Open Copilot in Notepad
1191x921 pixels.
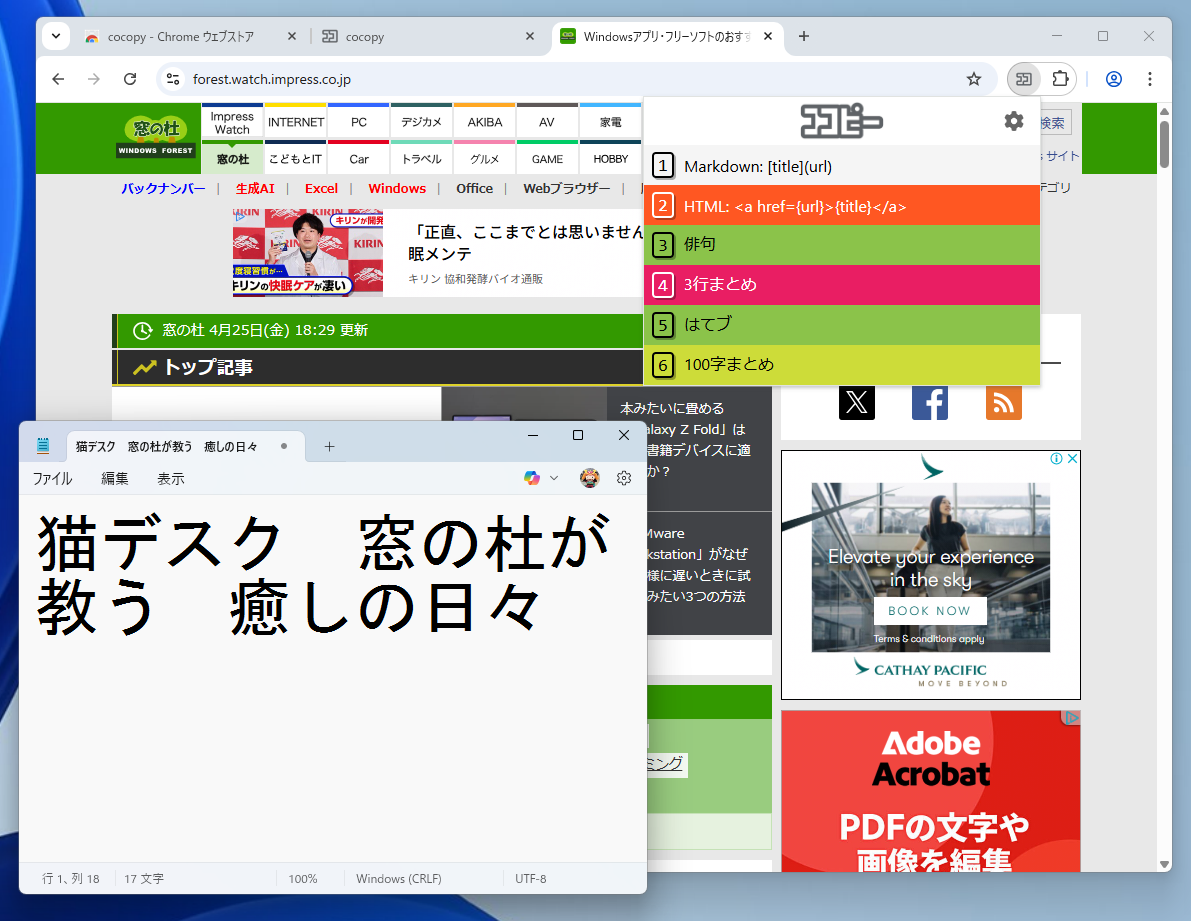tap(530, 477)
